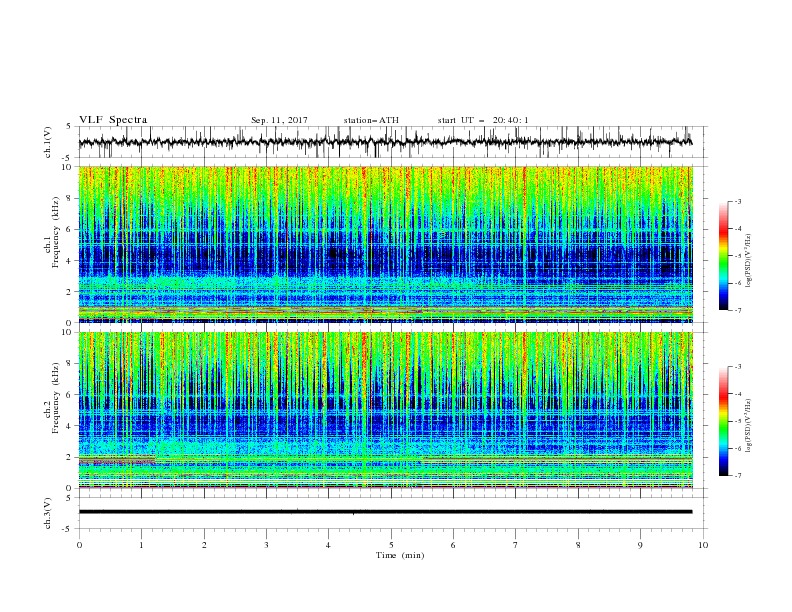
Task: Click the ch.2 spectrogram color scale bar
Action: point(724,421)
